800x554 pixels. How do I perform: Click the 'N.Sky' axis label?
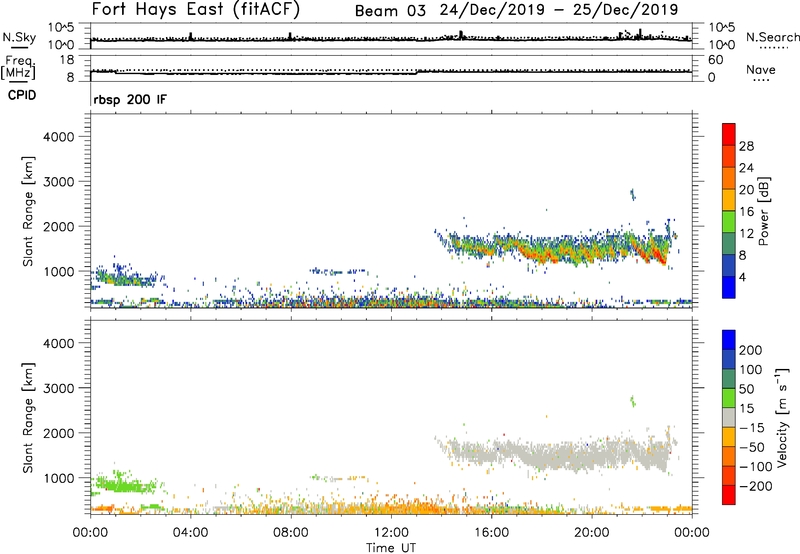[19, 37]
